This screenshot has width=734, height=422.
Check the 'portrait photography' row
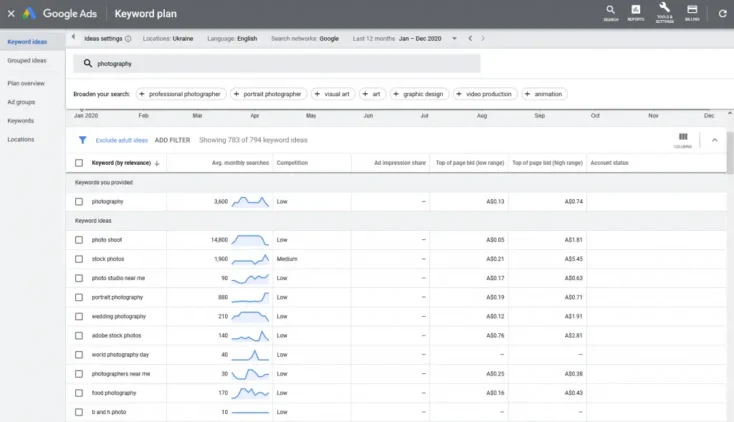coord(79,297)
